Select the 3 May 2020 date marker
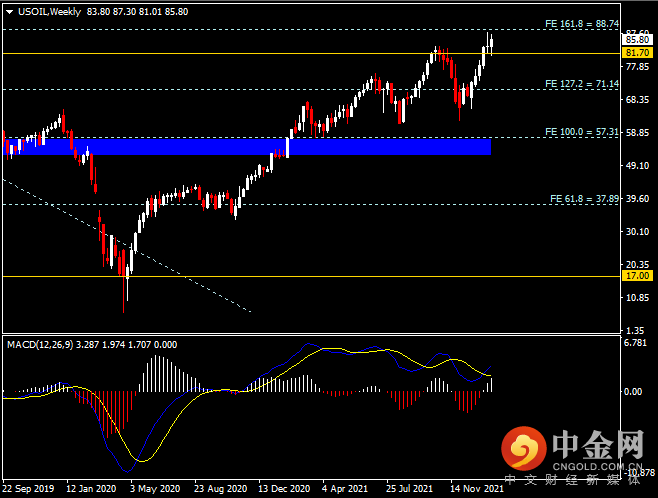658x498 pixels. click(155, 489)
